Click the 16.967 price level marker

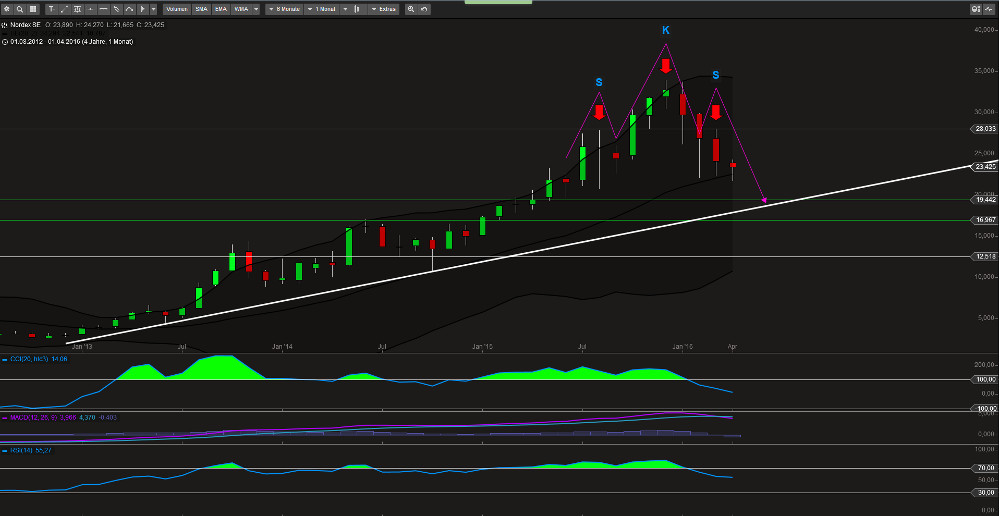[x=982, y=220]
